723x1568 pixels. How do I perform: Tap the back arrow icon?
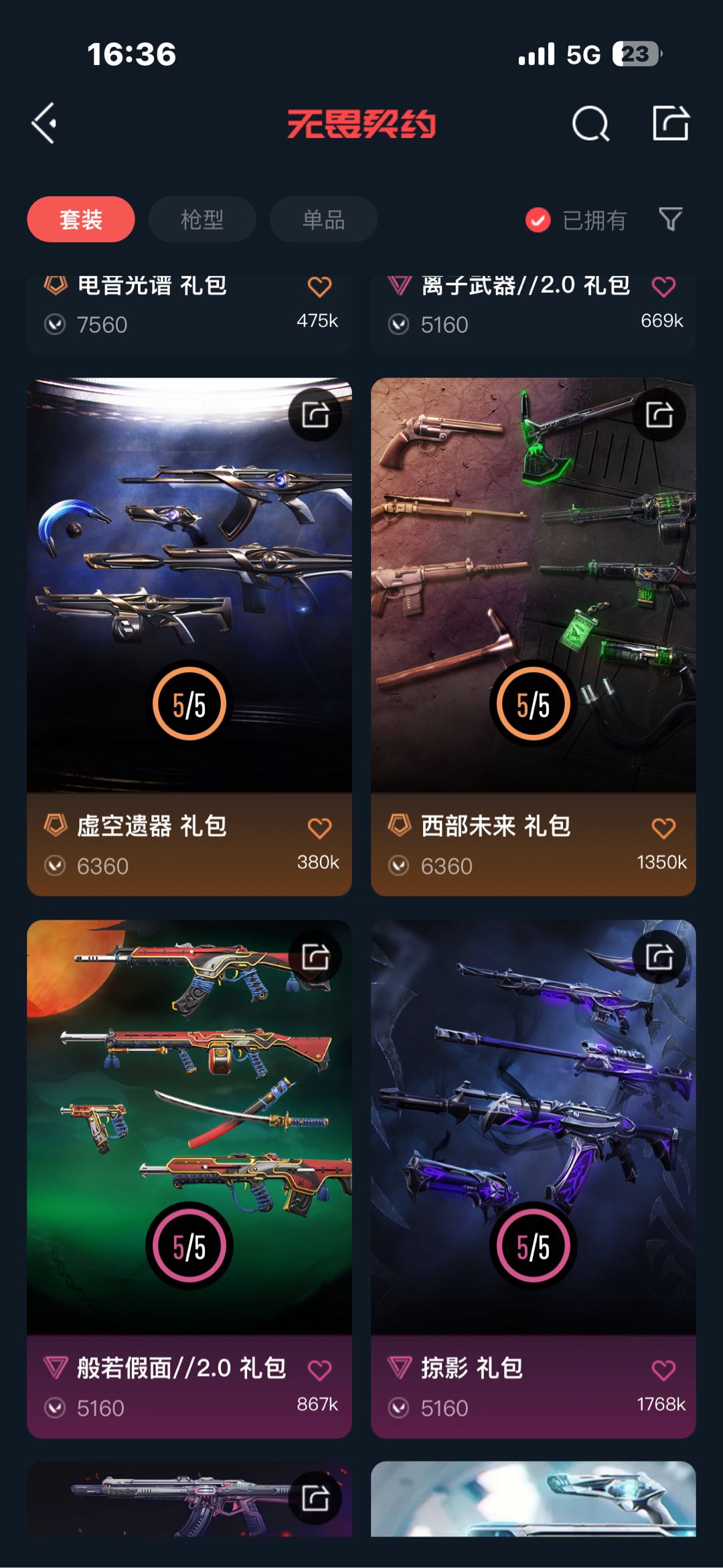click(x=44, y=123)
